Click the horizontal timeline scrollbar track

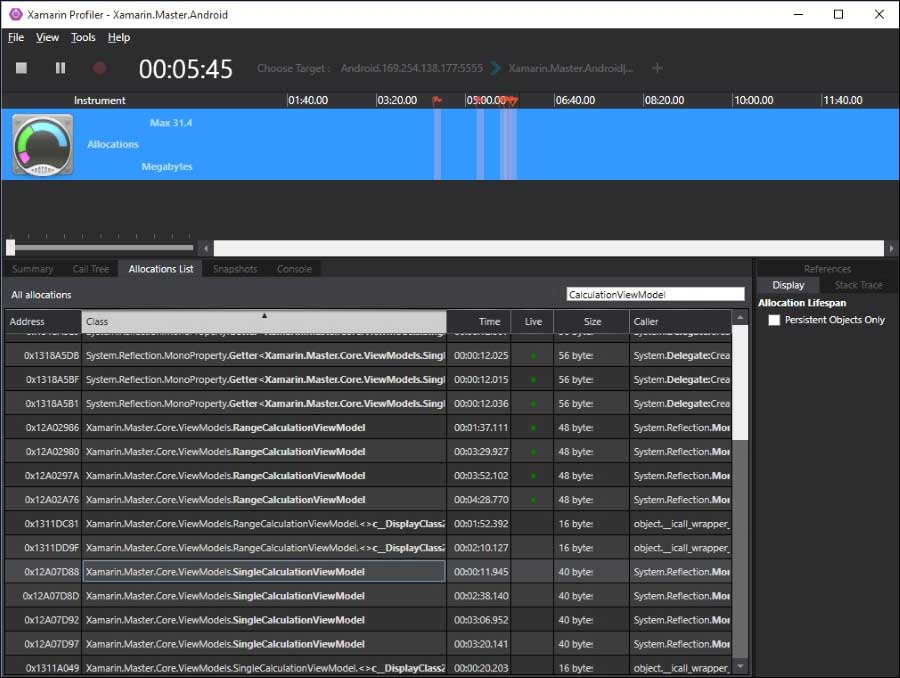click(x=549, y=248)
